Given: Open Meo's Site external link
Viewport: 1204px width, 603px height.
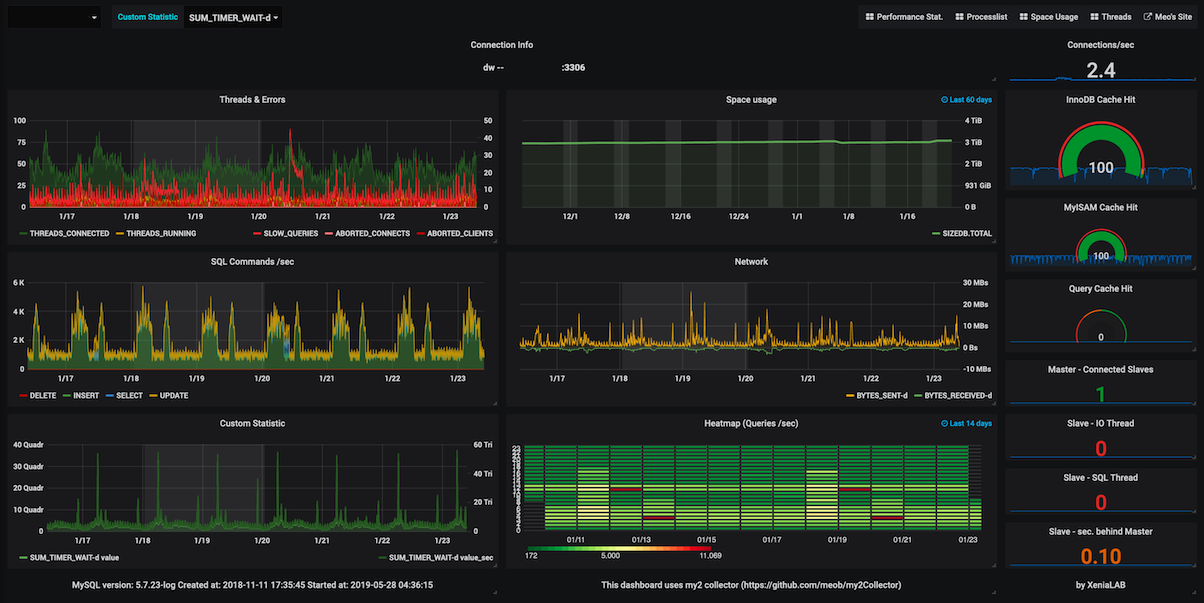Looking at the screenshot, I should (1168, 17).
